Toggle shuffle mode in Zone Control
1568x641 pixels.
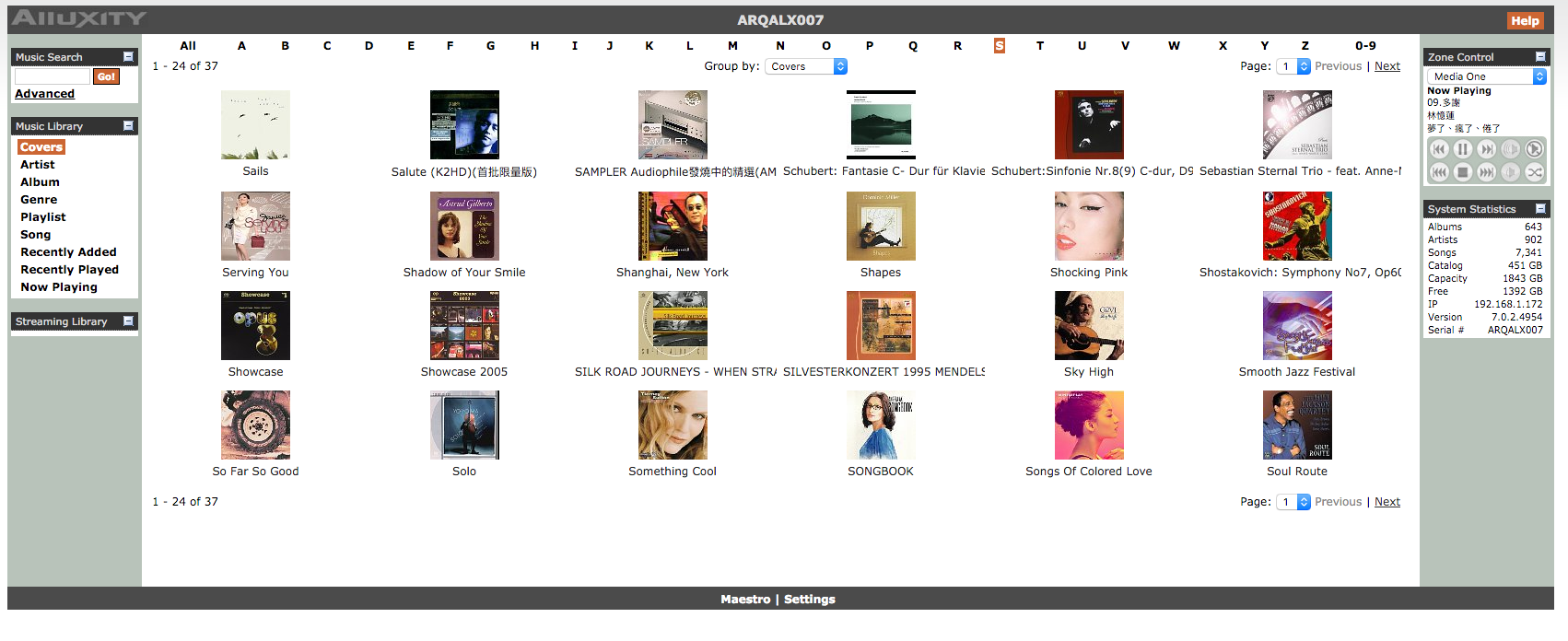[1534, 172]
